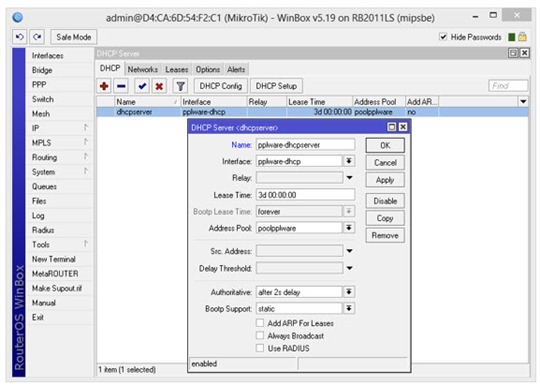Expand the Relay field arrow
The width and height of the screenshot is (540, 386).
click(350, 178)
